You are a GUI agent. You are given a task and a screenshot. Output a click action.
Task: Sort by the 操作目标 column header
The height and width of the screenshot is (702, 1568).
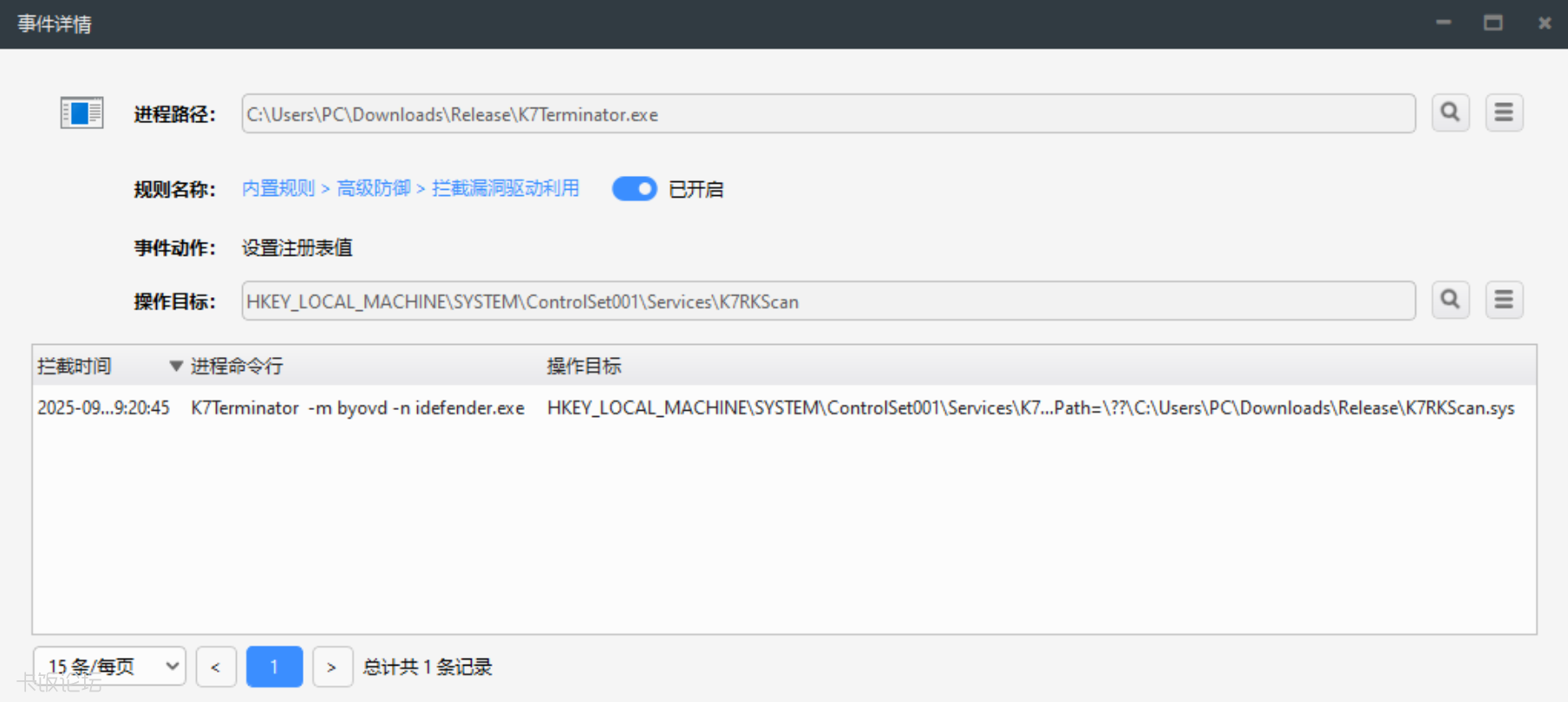click(585, 366)
